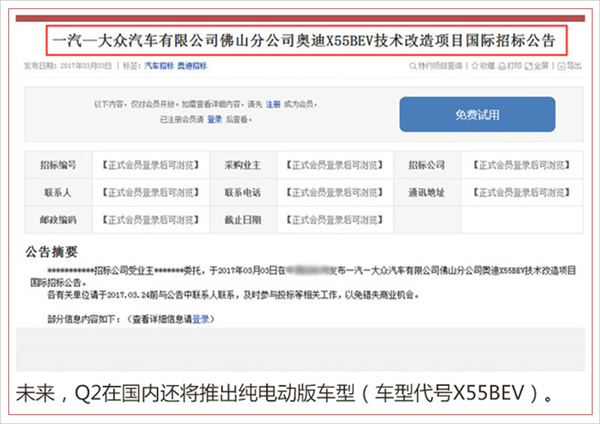This screenshot has height=424, width=600.
Task: Click the 招标编号 label cell
Action: pos(58,165)
